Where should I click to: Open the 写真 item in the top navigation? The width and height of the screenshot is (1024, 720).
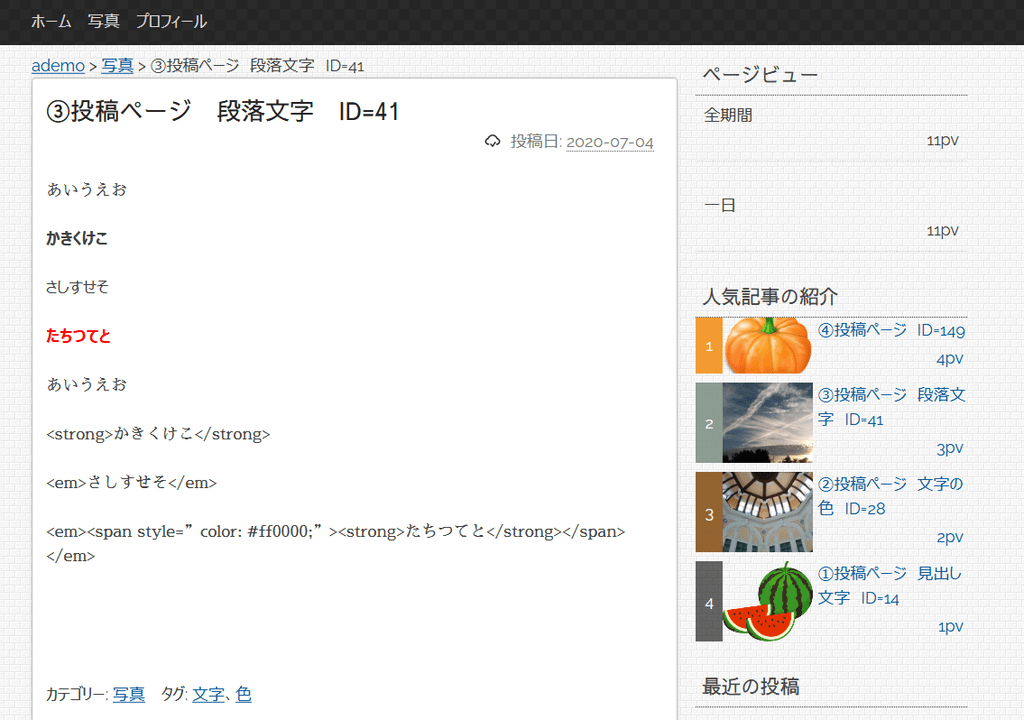[103, 21]
